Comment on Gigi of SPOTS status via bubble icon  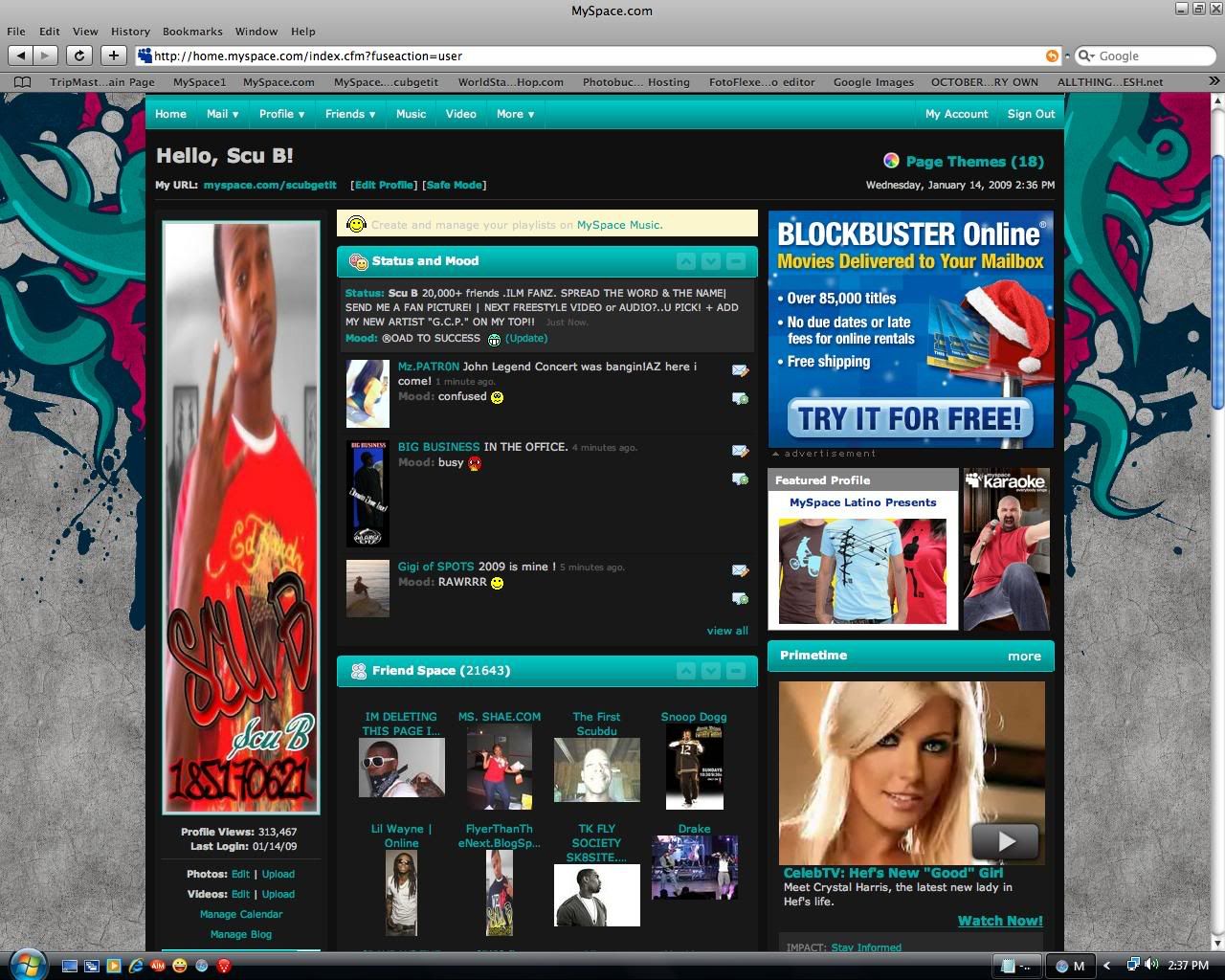pyautogui.click(x=740, y=598)
